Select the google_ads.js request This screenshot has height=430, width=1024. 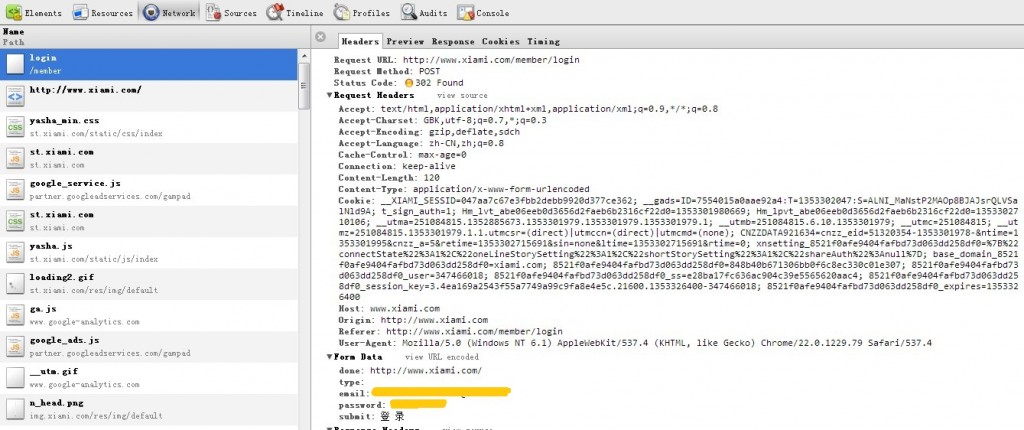[x=149, y=347]
